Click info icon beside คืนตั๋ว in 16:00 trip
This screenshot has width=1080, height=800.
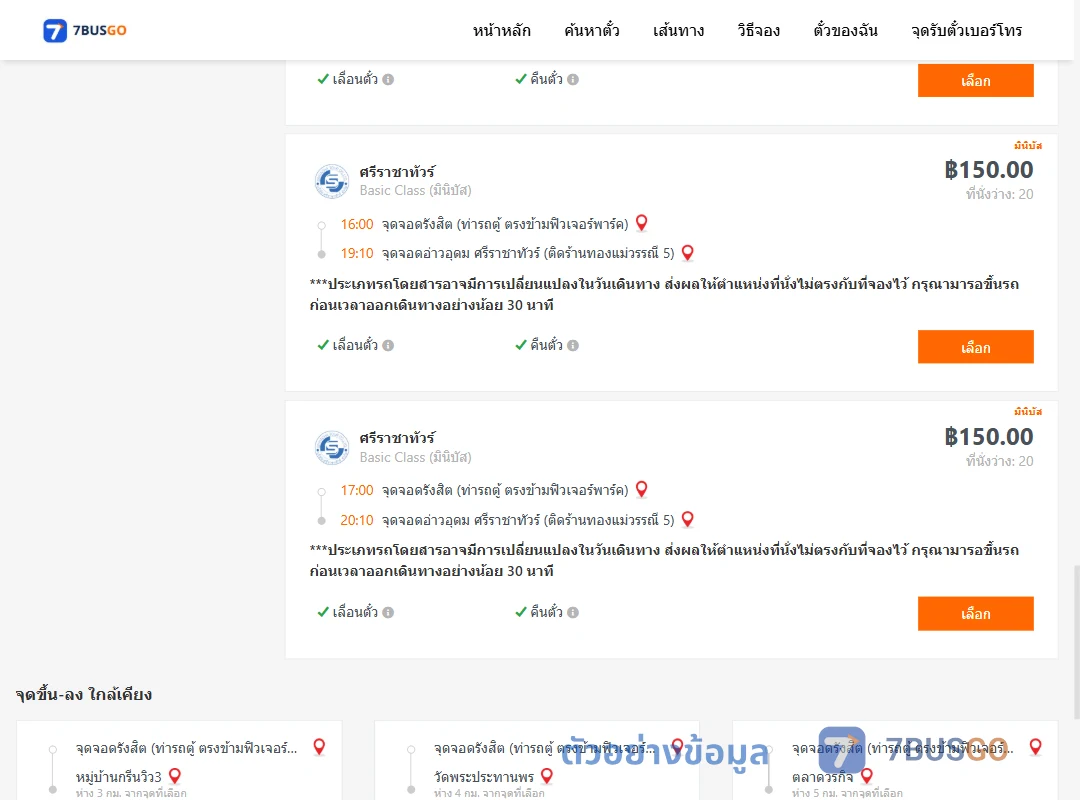pos(573,345)
